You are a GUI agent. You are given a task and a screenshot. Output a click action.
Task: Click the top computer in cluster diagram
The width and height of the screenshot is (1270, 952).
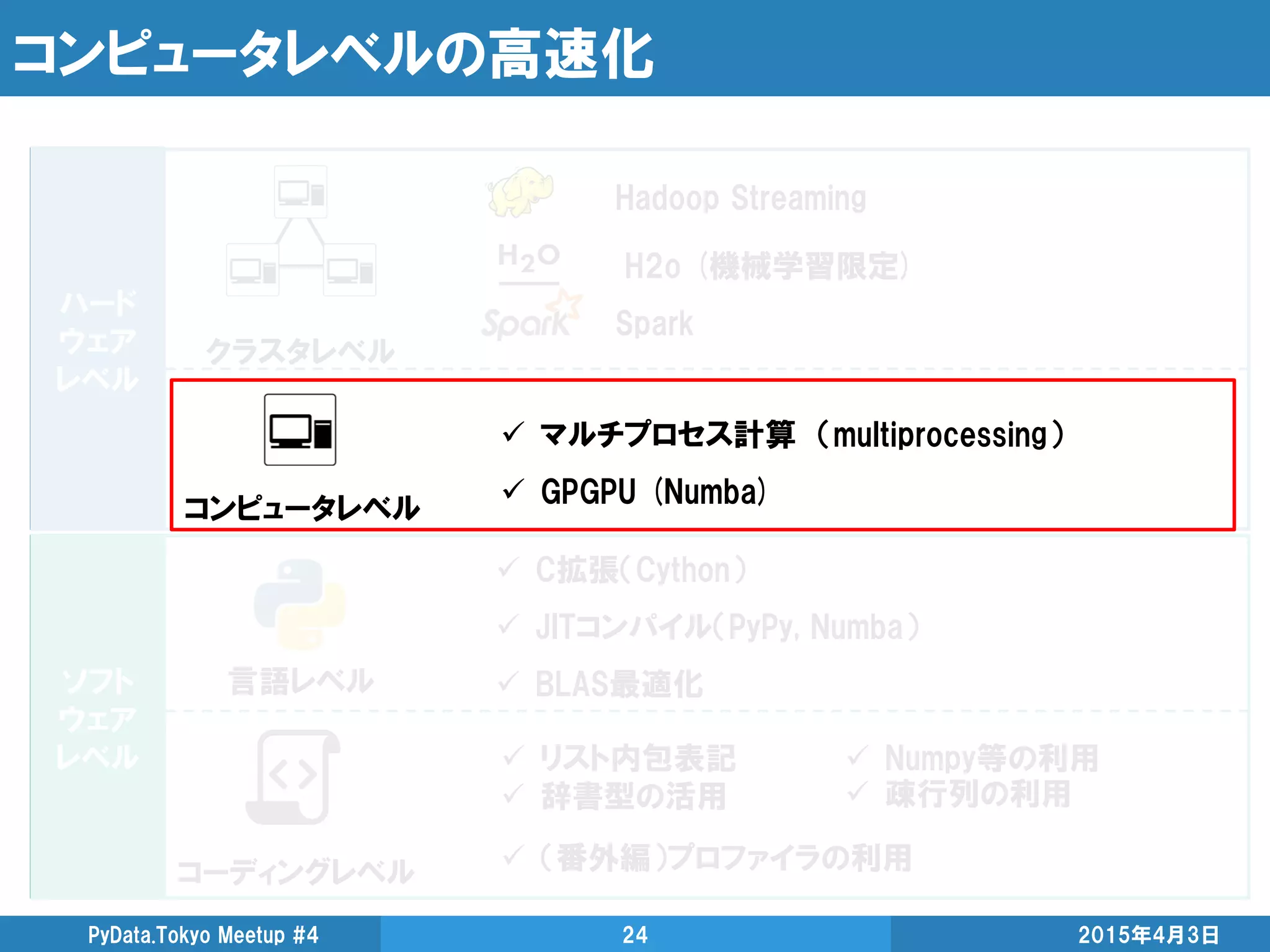pos(301,192)
